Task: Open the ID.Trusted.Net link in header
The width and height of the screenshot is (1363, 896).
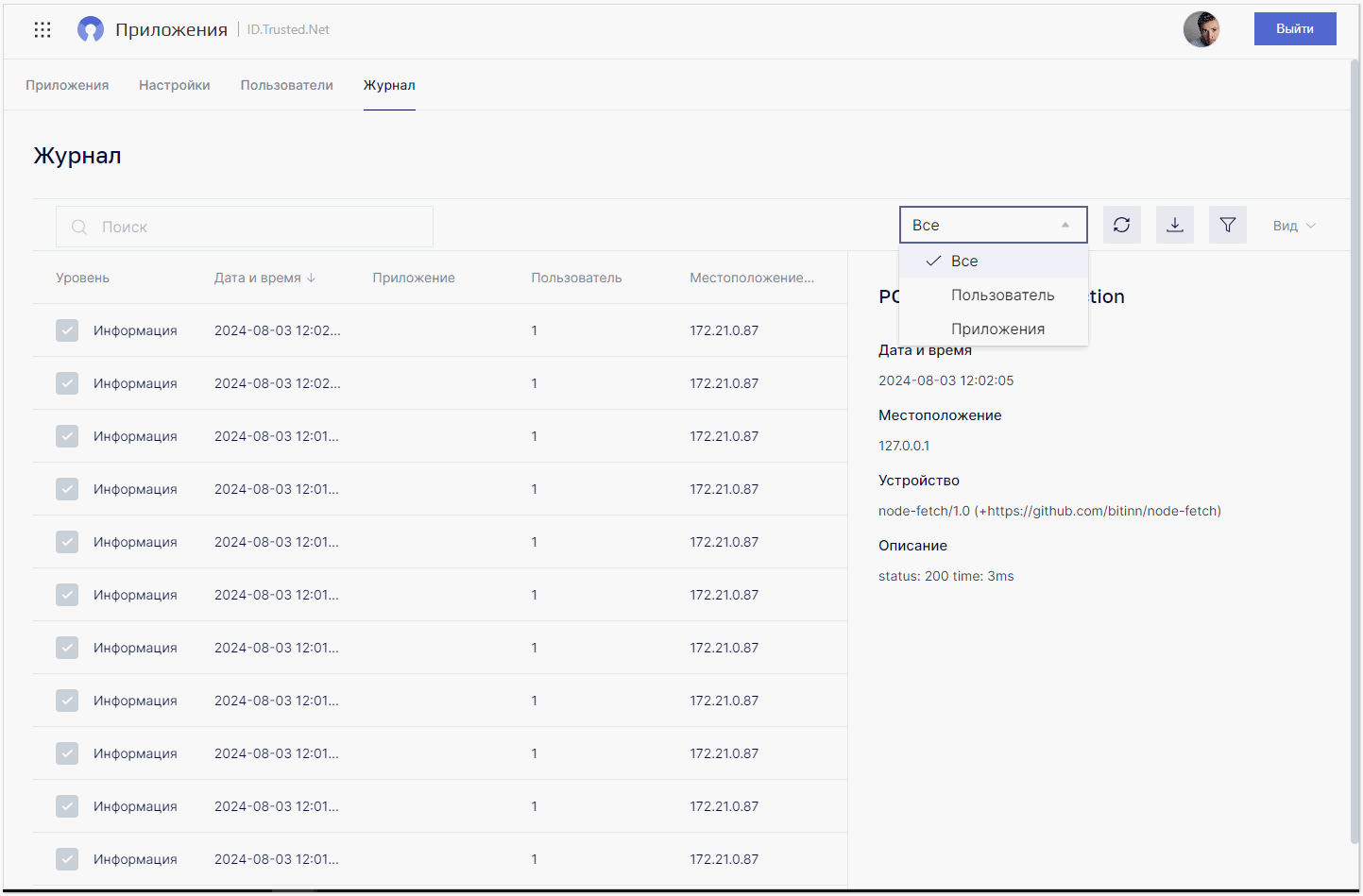Action: tap(288, 29)
